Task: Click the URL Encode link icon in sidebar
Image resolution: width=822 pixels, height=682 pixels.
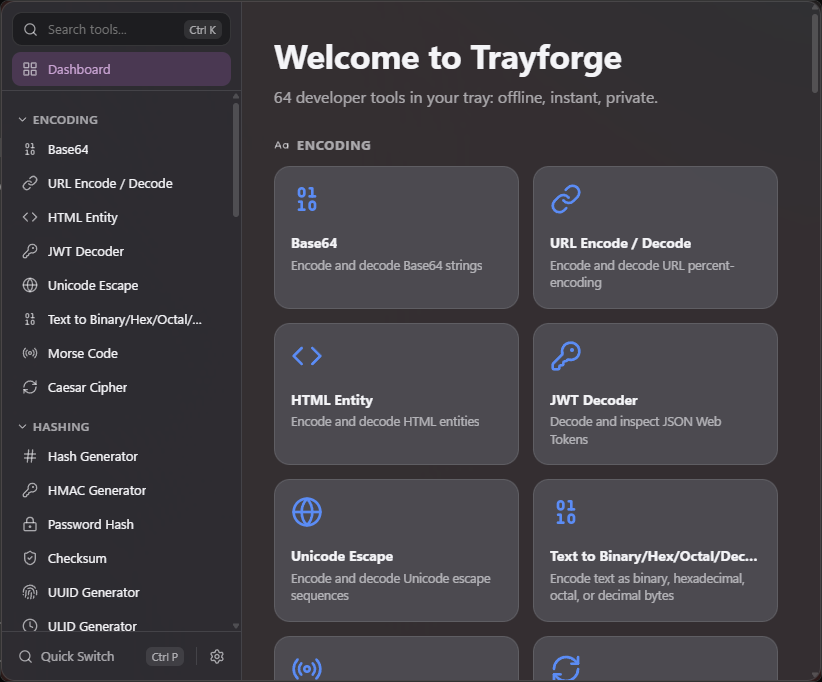Action: [x=30, y=183]
